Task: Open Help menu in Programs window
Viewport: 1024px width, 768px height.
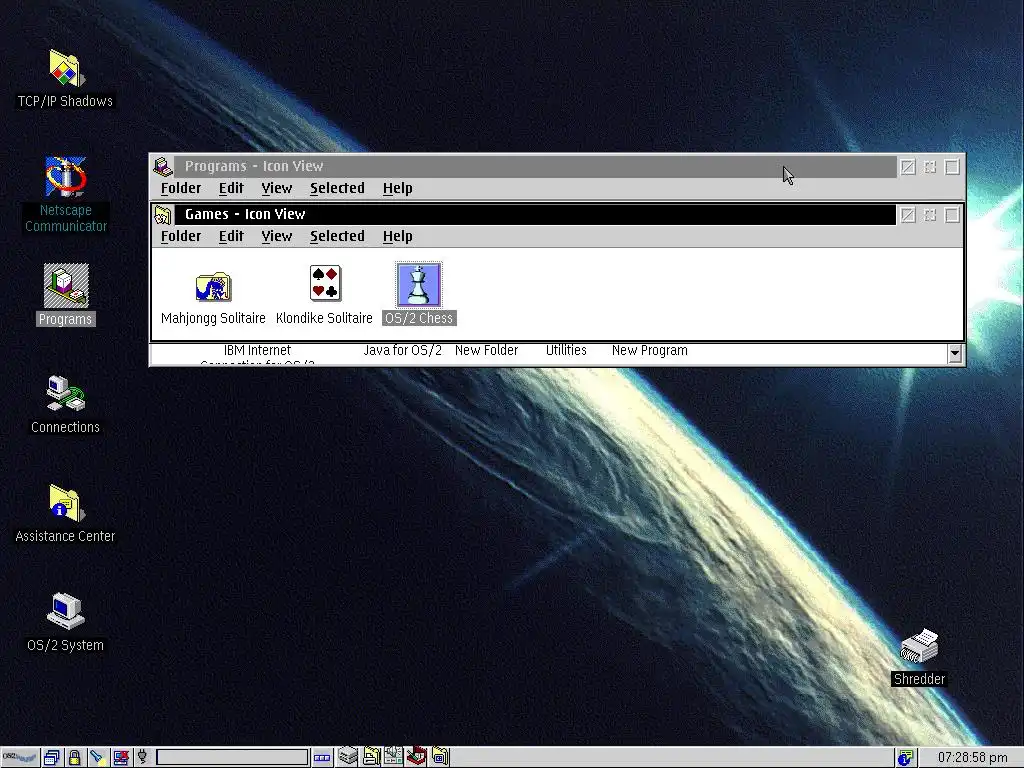Action: 398,188
